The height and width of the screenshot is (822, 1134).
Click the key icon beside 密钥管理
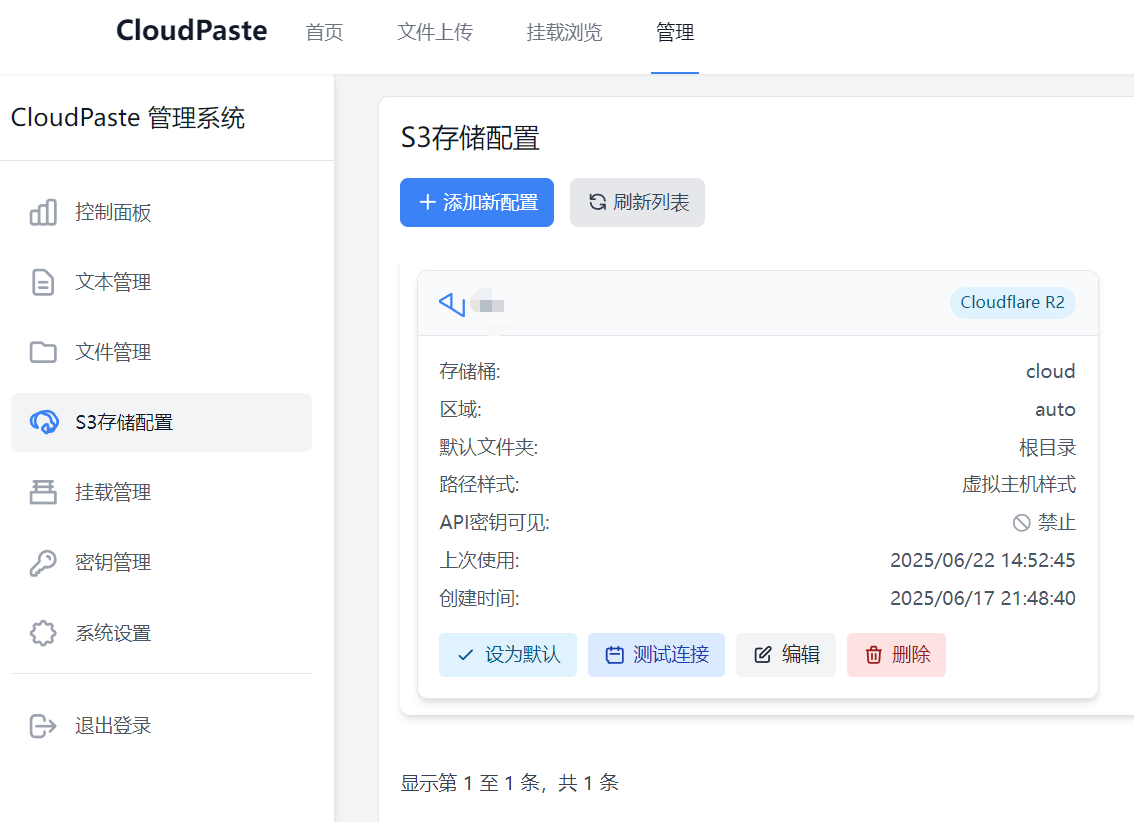pos(43,563)
